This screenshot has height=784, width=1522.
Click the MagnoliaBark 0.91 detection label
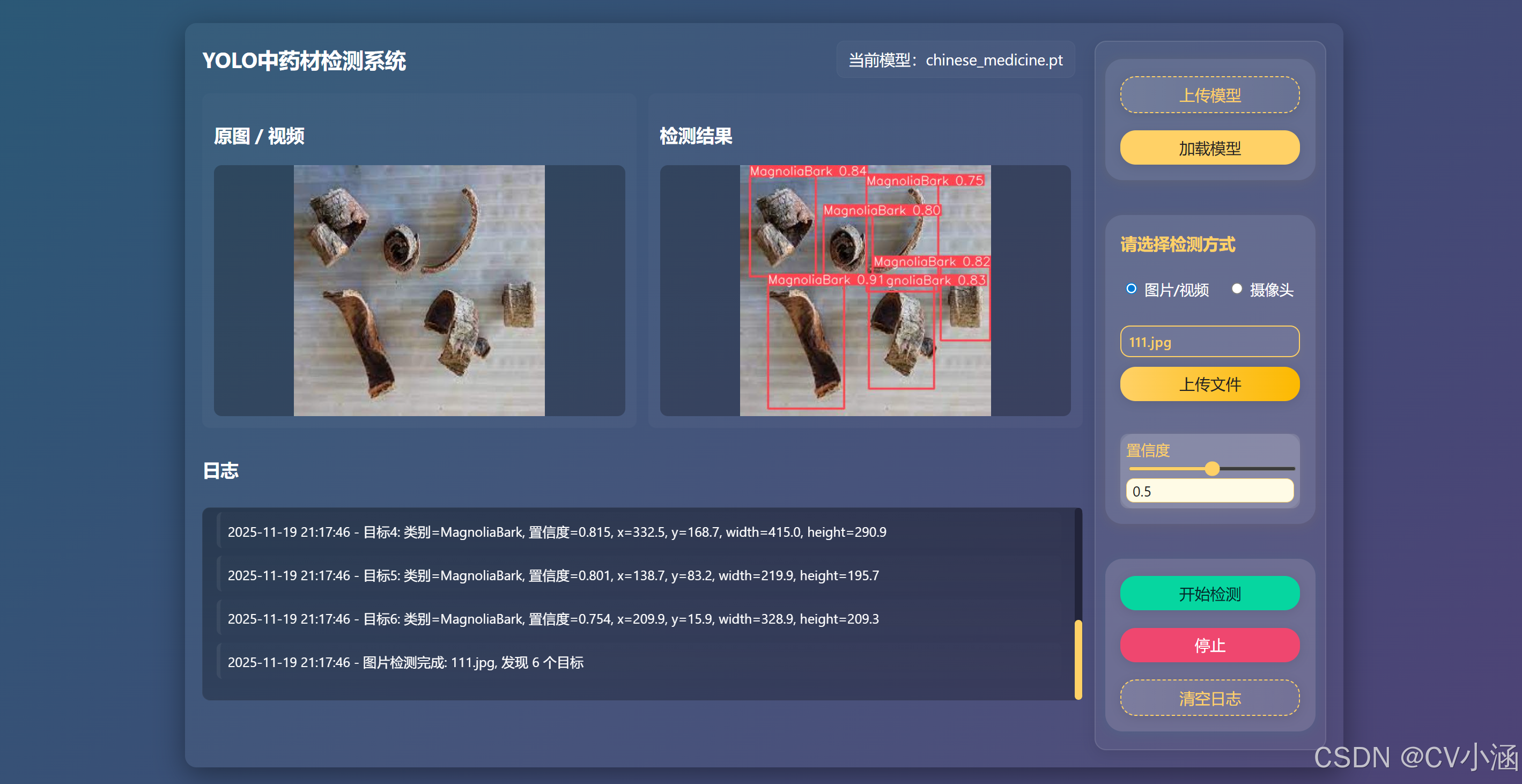pyautogui.click(x=825, y=280)
